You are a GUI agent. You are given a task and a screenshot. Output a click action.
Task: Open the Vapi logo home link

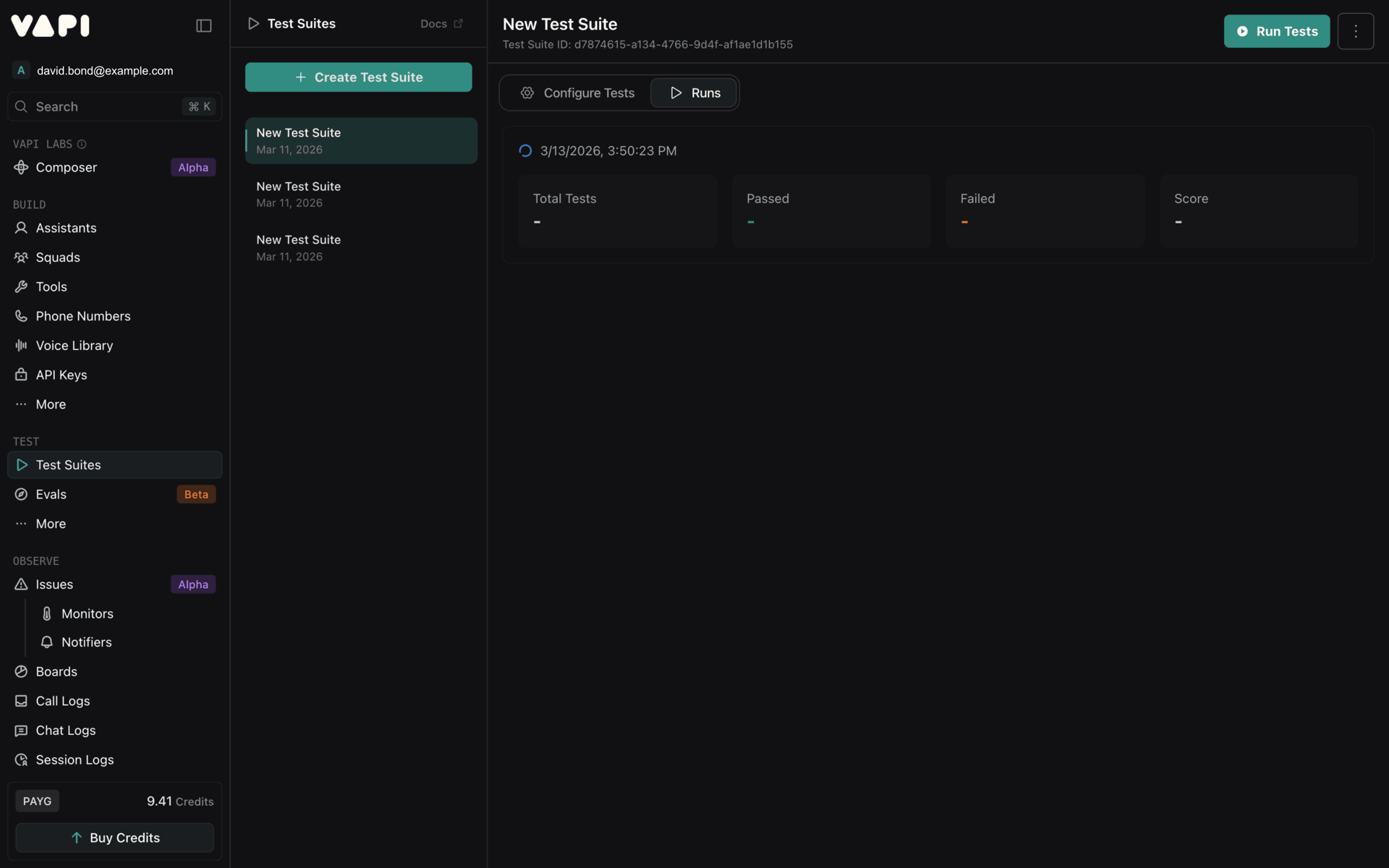[51, 25]
